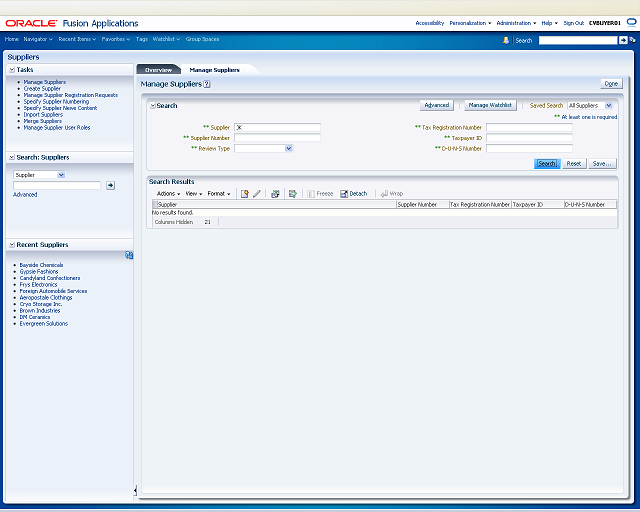This screenshot has width=640, height=512.
Task: Click the Manage Suppliers help question-mark icon
Action: pos(207,84)
